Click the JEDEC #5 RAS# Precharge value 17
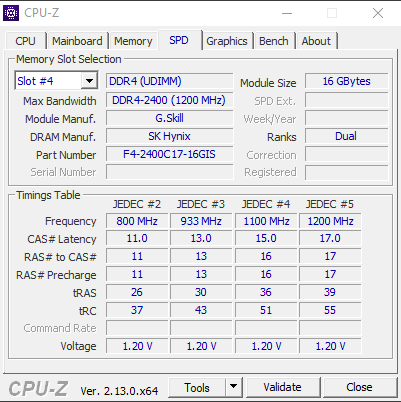 [330, 274]
